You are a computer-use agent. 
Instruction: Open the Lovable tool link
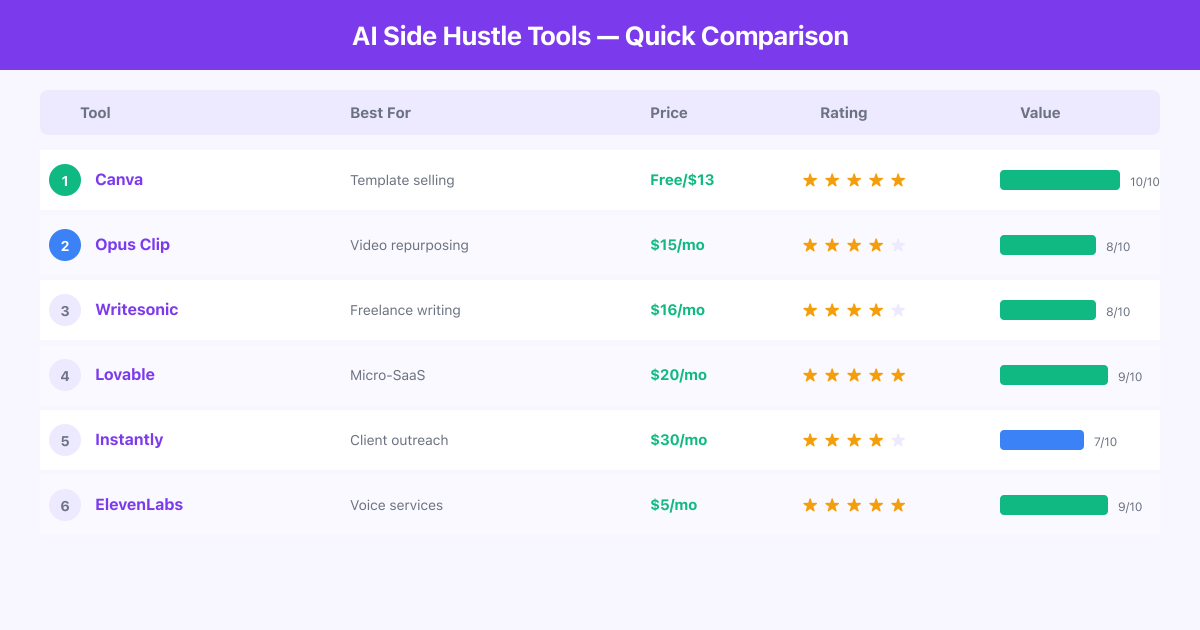pos(125,375)
